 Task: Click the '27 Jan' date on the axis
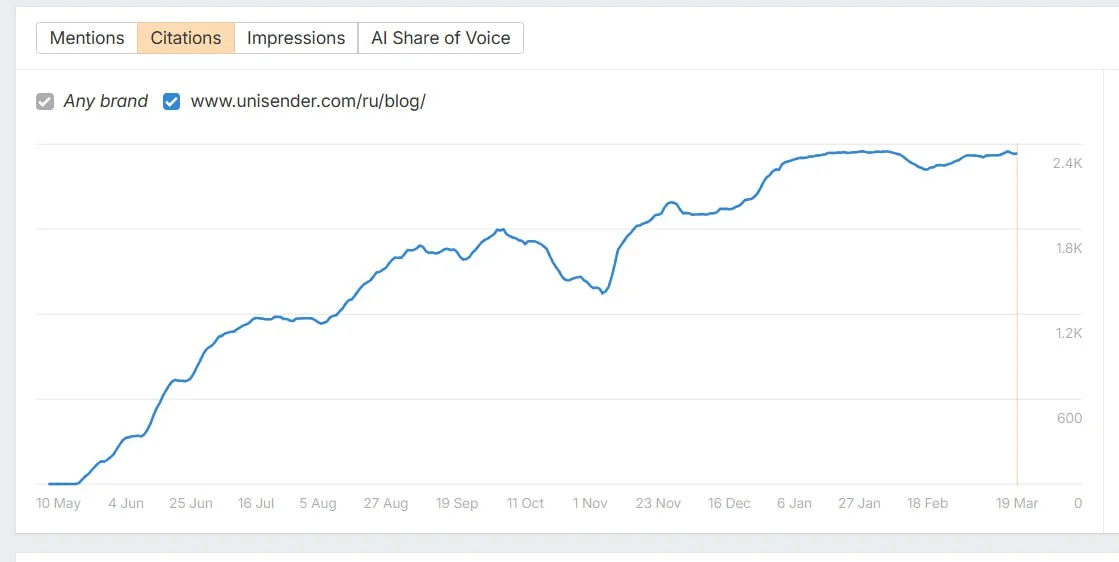859,503
